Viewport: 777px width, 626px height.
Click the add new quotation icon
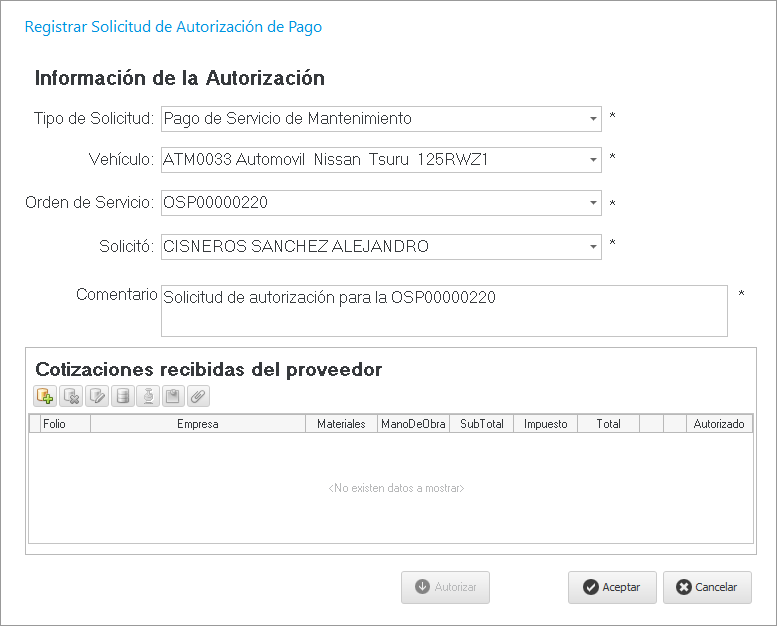point(45,396)
